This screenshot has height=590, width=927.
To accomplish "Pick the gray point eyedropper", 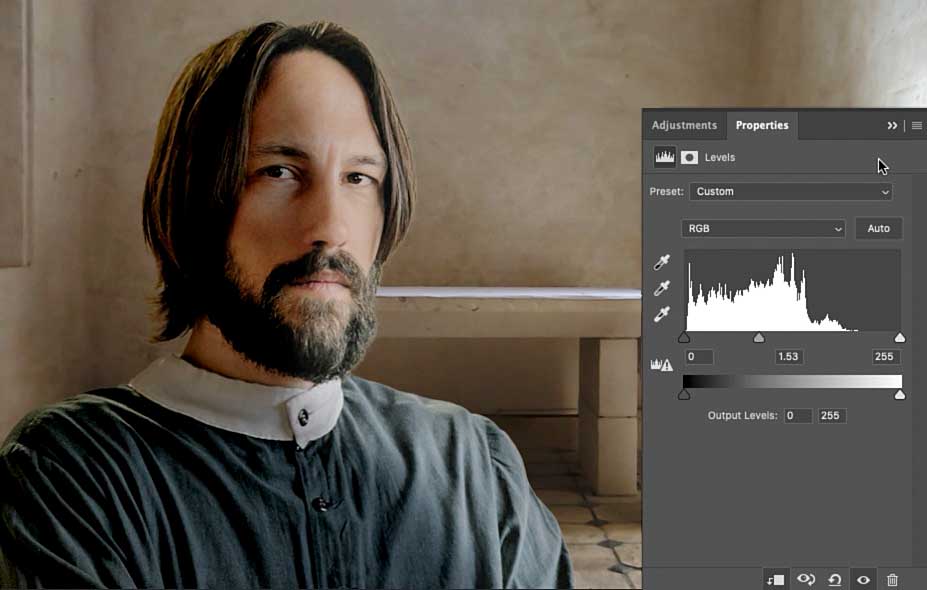I will click(662, 288).
